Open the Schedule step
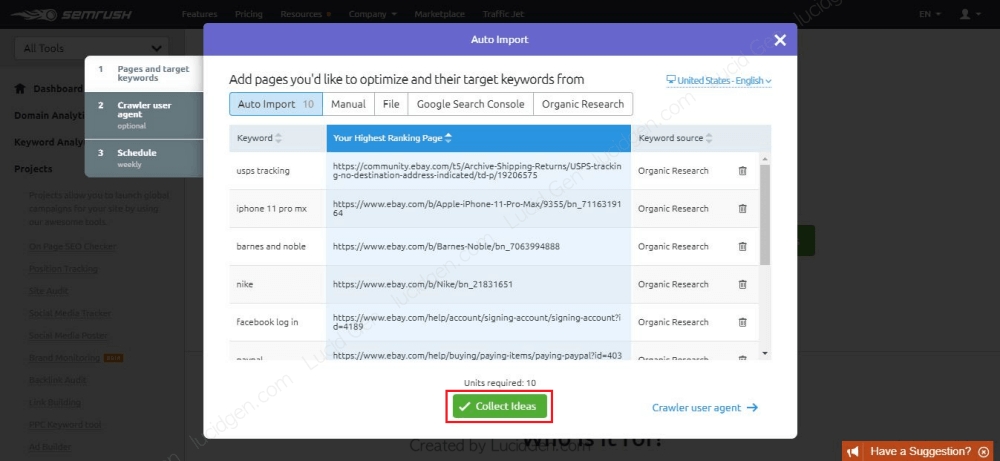 coord(137,157)
